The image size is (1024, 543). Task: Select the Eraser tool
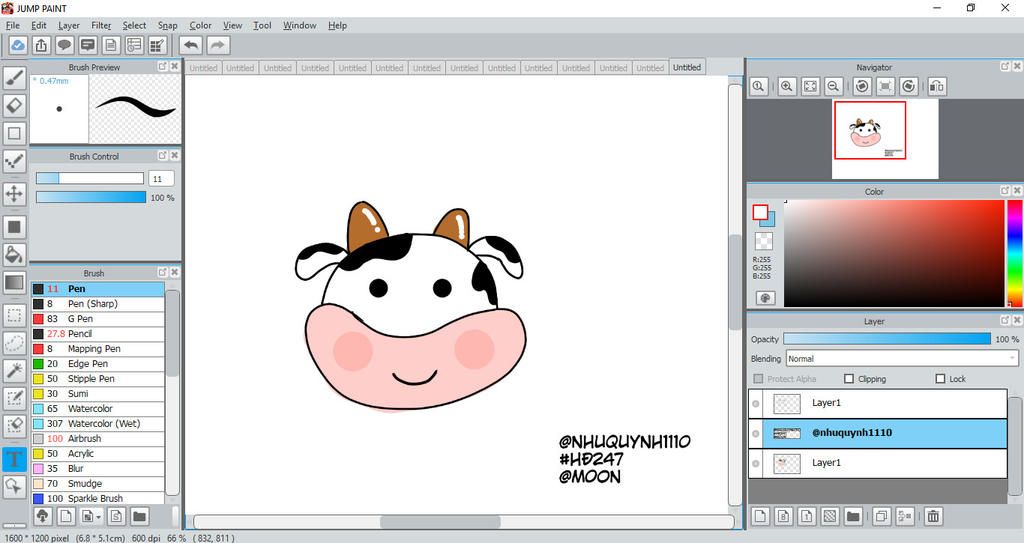pyautogui.click(x=14, y=105)
